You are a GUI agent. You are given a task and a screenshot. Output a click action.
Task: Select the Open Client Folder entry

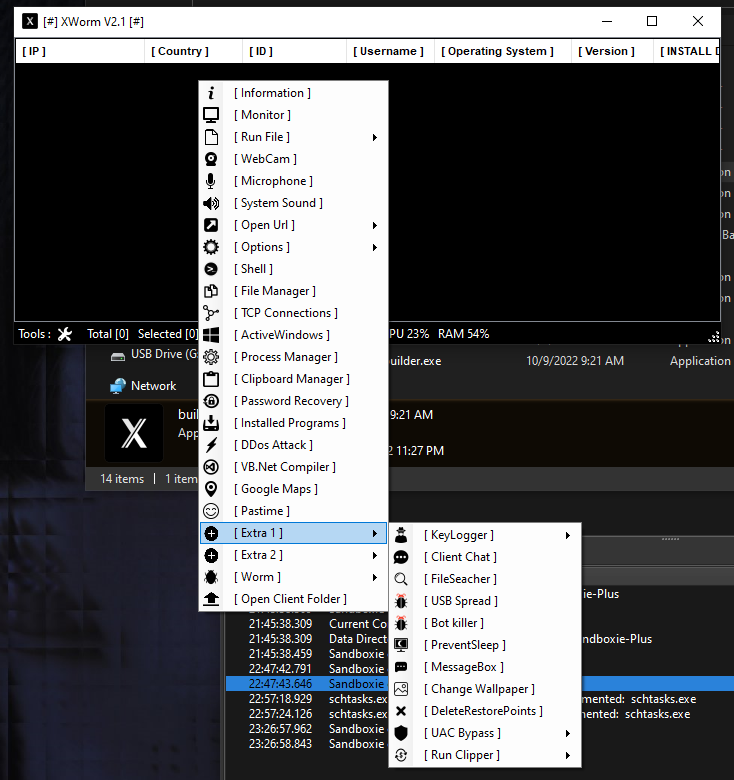coord(293,599)
